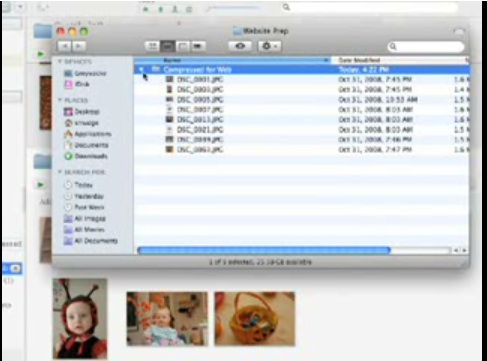Click the DSC_0013.JPG file thumbnail icon
This screenshot has width=487, height=361.
pyautogui.click(x=170, y=119)
